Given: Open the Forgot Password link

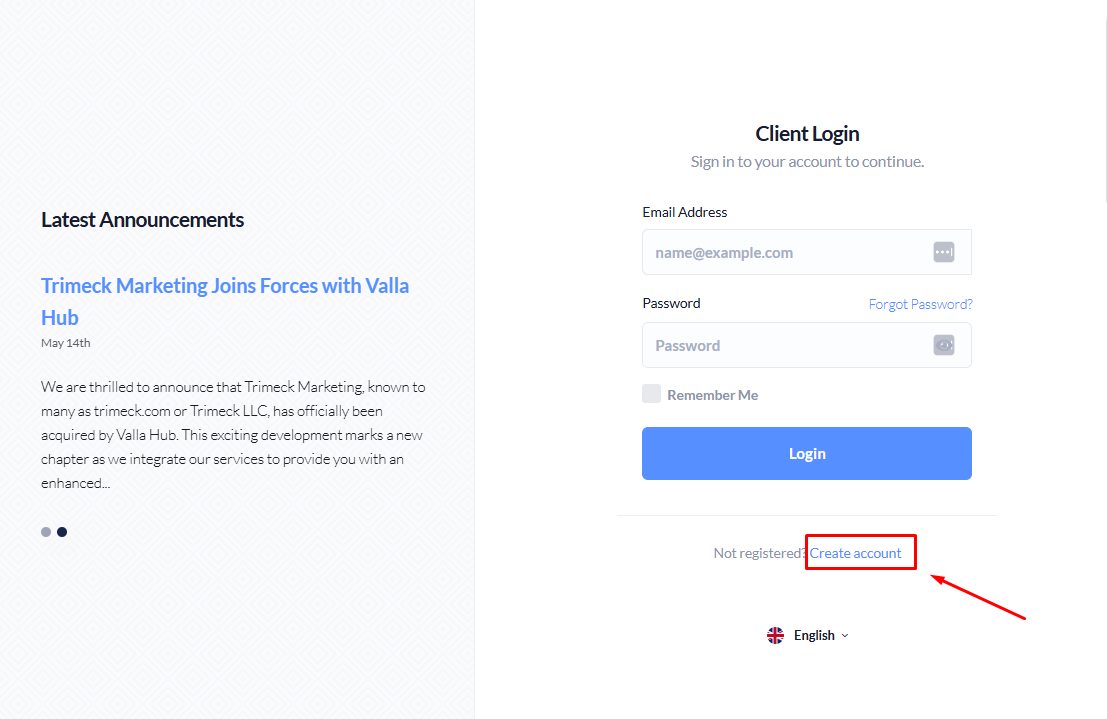Looking at the screenshot, I should pos(920,303).
